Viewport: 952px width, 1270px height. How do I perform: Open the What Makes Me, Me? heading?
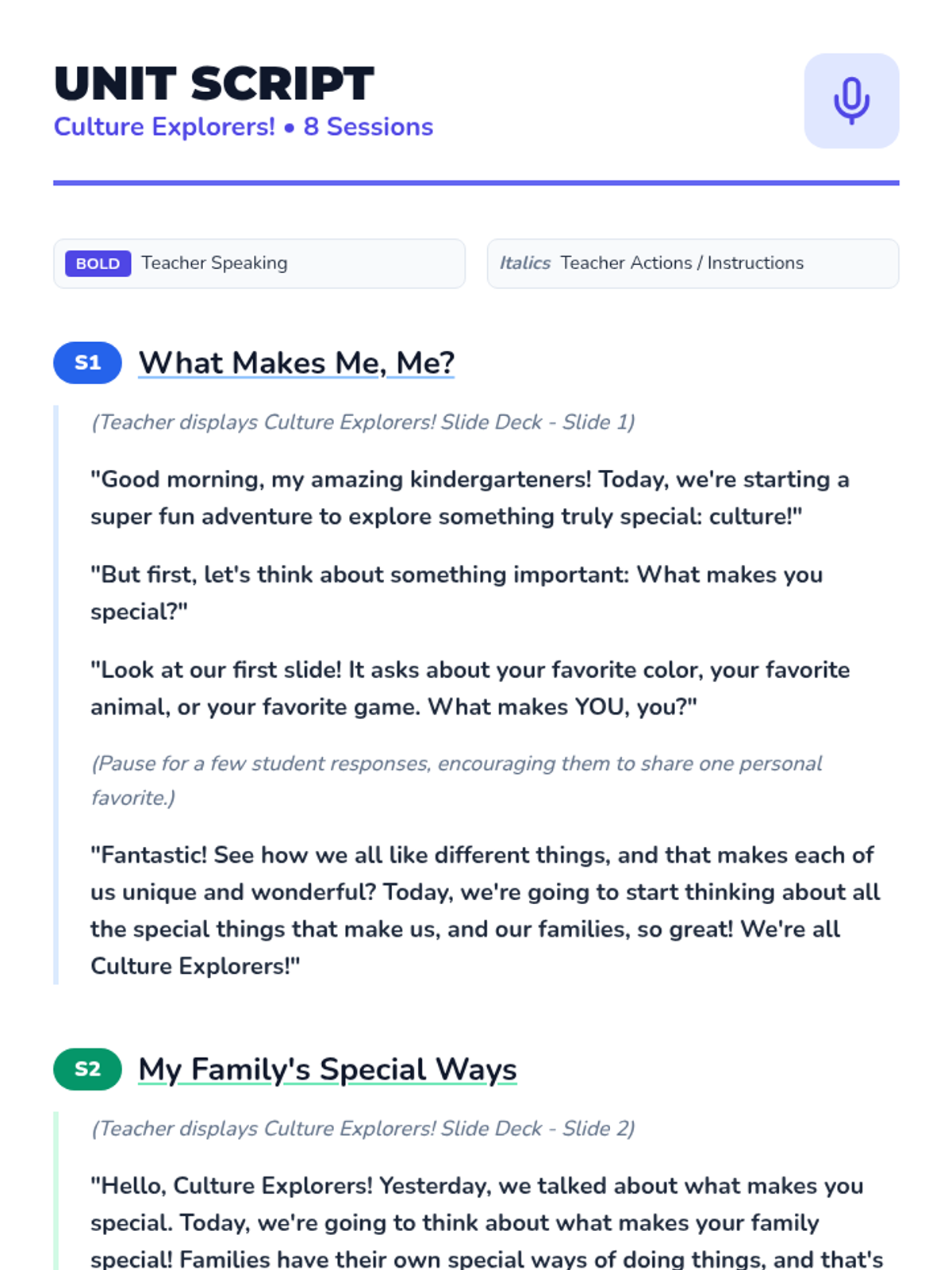tap(296, 363)
